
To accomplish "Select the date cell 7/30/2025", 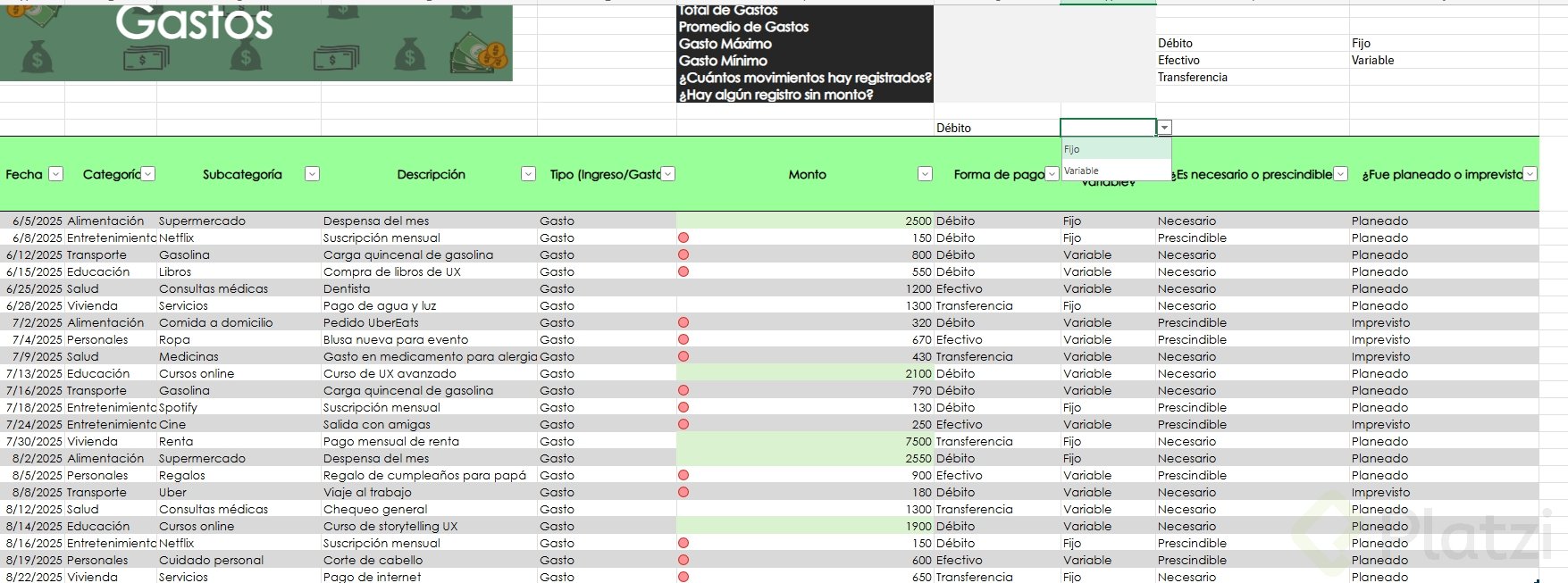I will pos(33,441).
